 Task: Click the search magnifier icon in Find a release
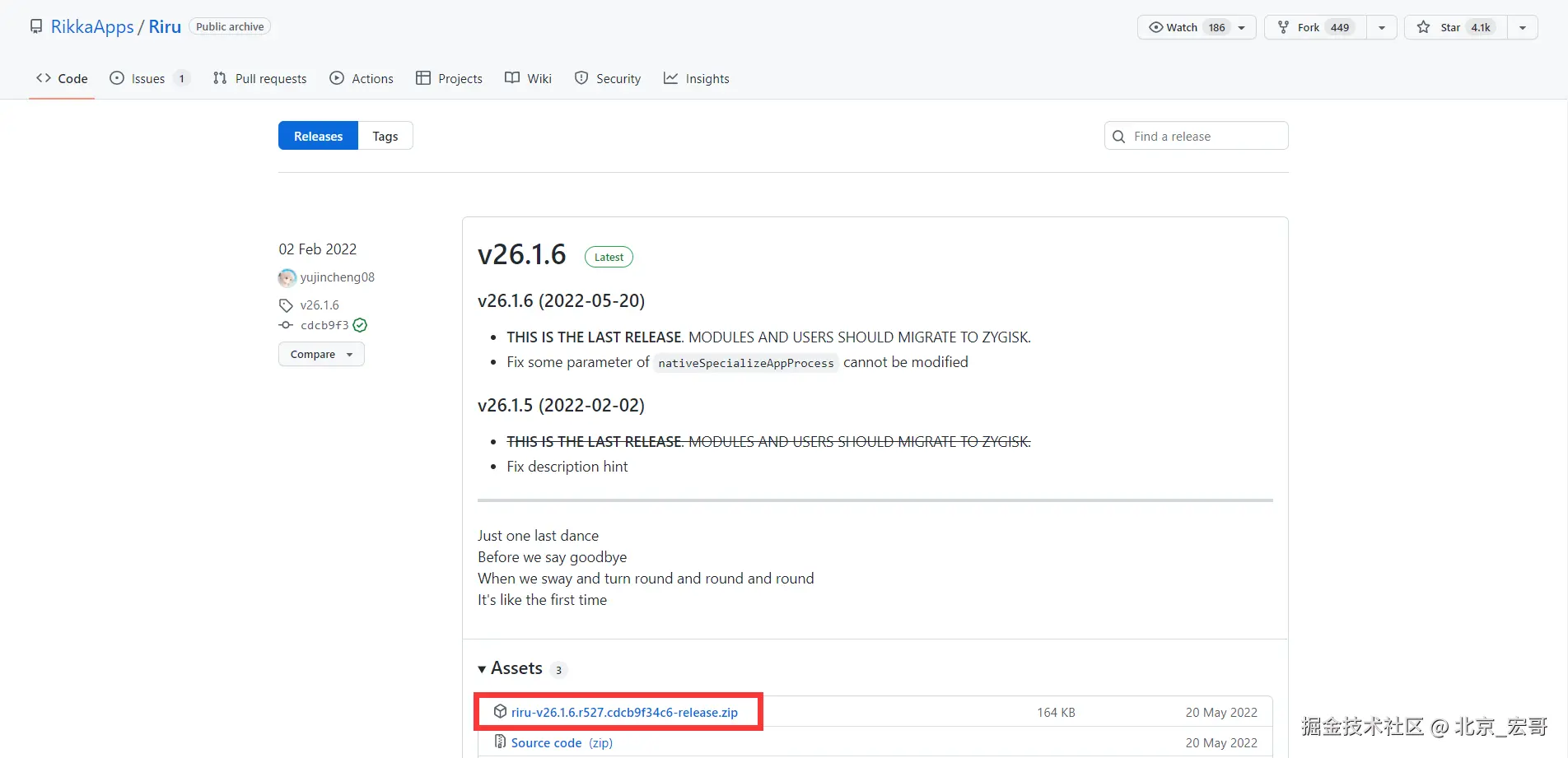1118,137
